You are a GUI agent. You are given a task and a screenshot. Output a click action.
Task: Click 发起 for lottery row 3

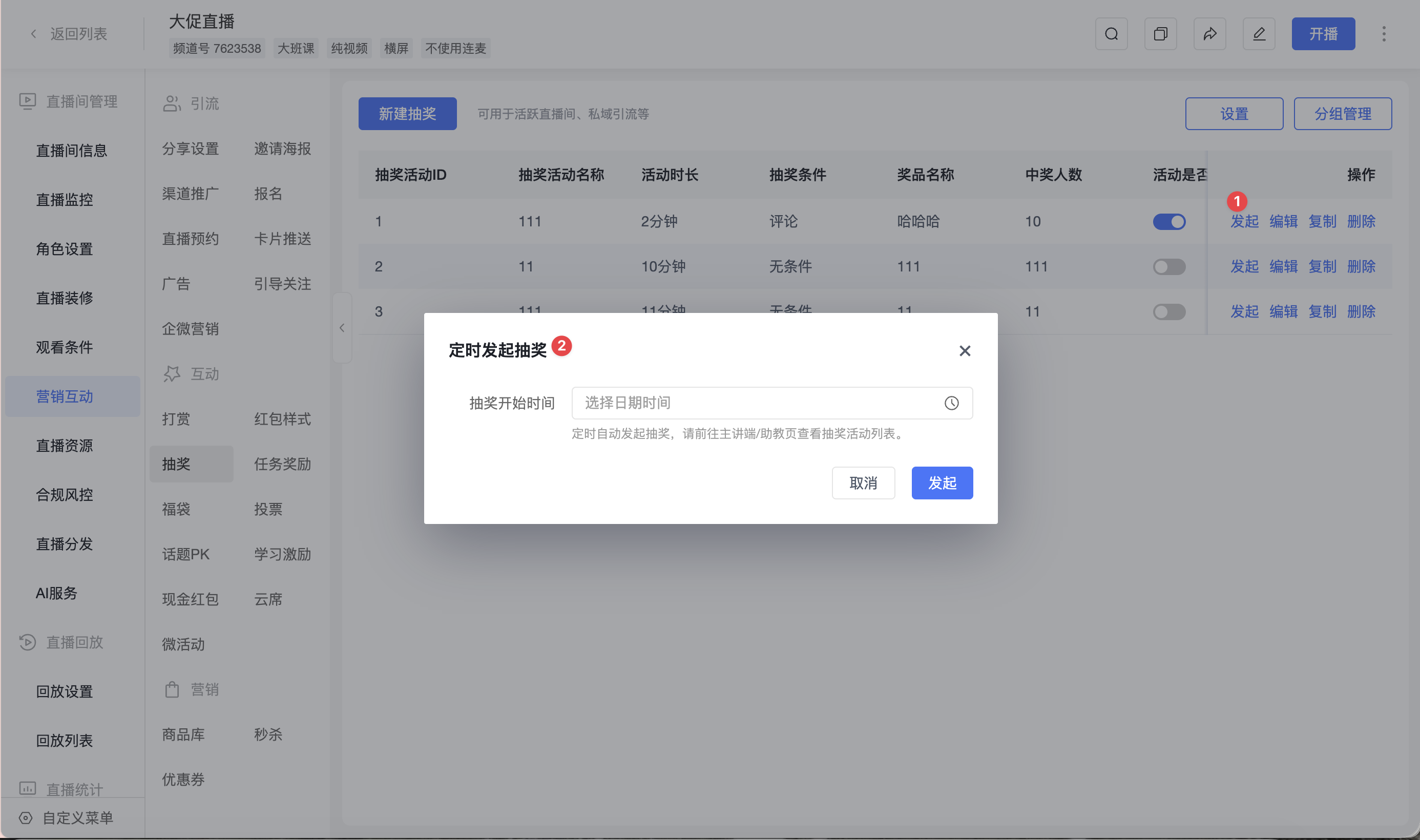coord(1245,312)
